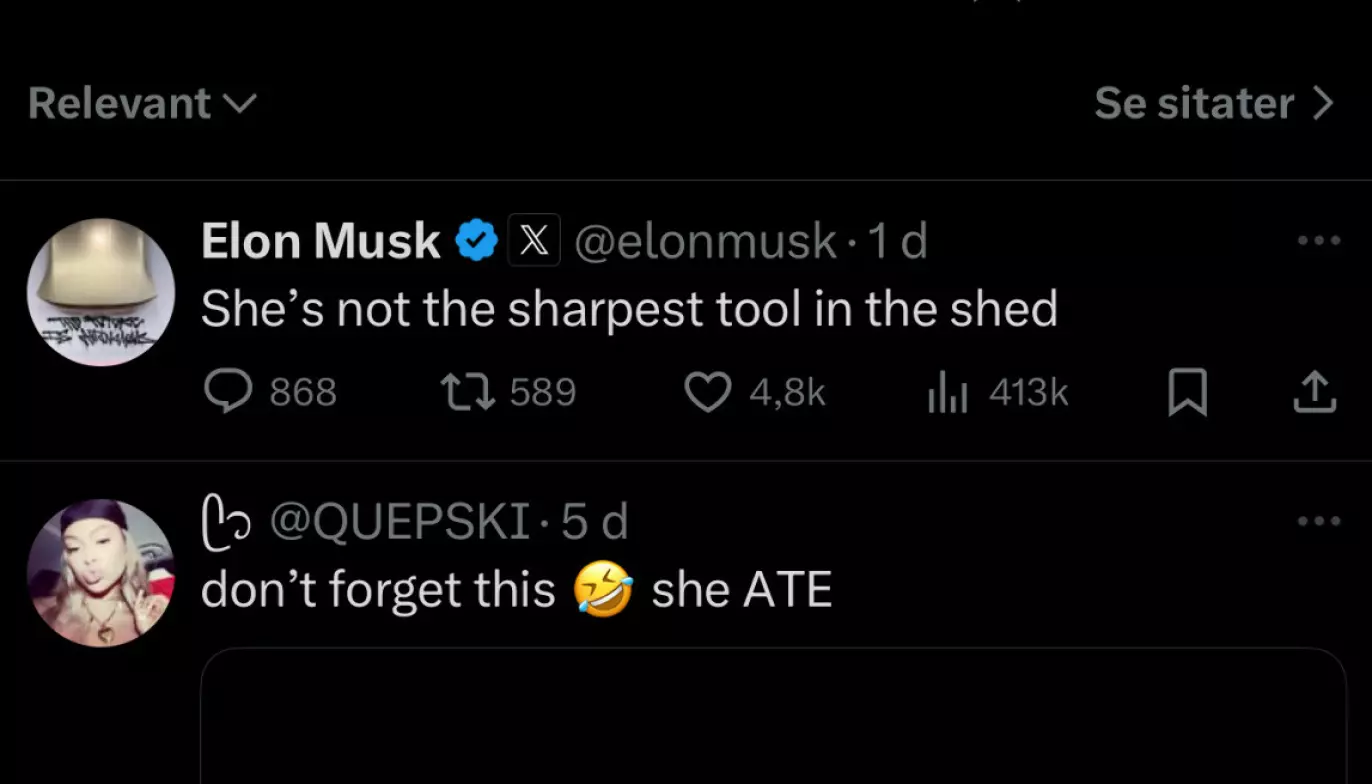Screen dimensions: 1372x784
Task: Reply to Elon Musk's tweet
Action: pos(228,392)
